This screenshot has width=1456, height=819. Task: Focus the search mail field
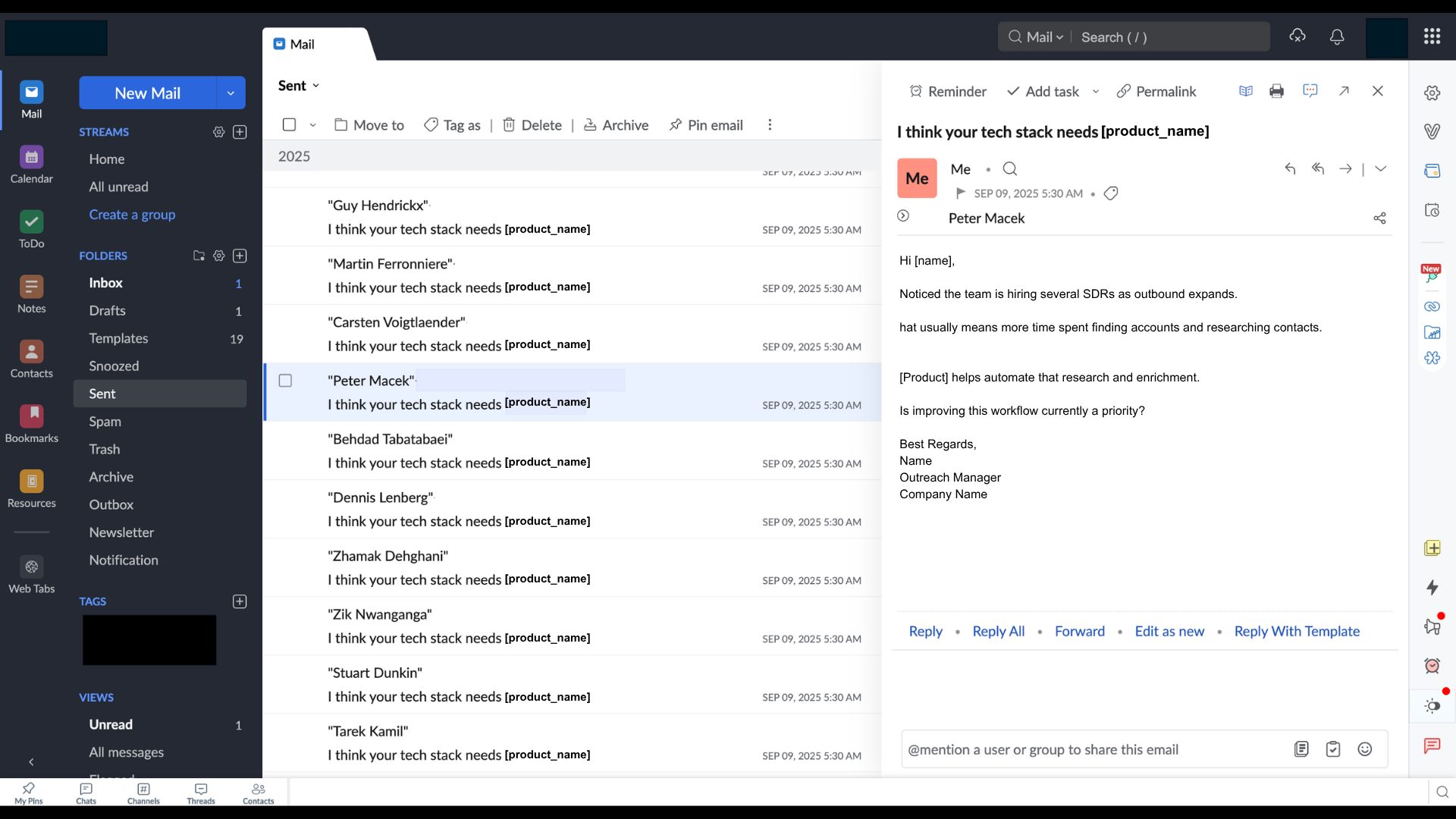click(1171, 37)
